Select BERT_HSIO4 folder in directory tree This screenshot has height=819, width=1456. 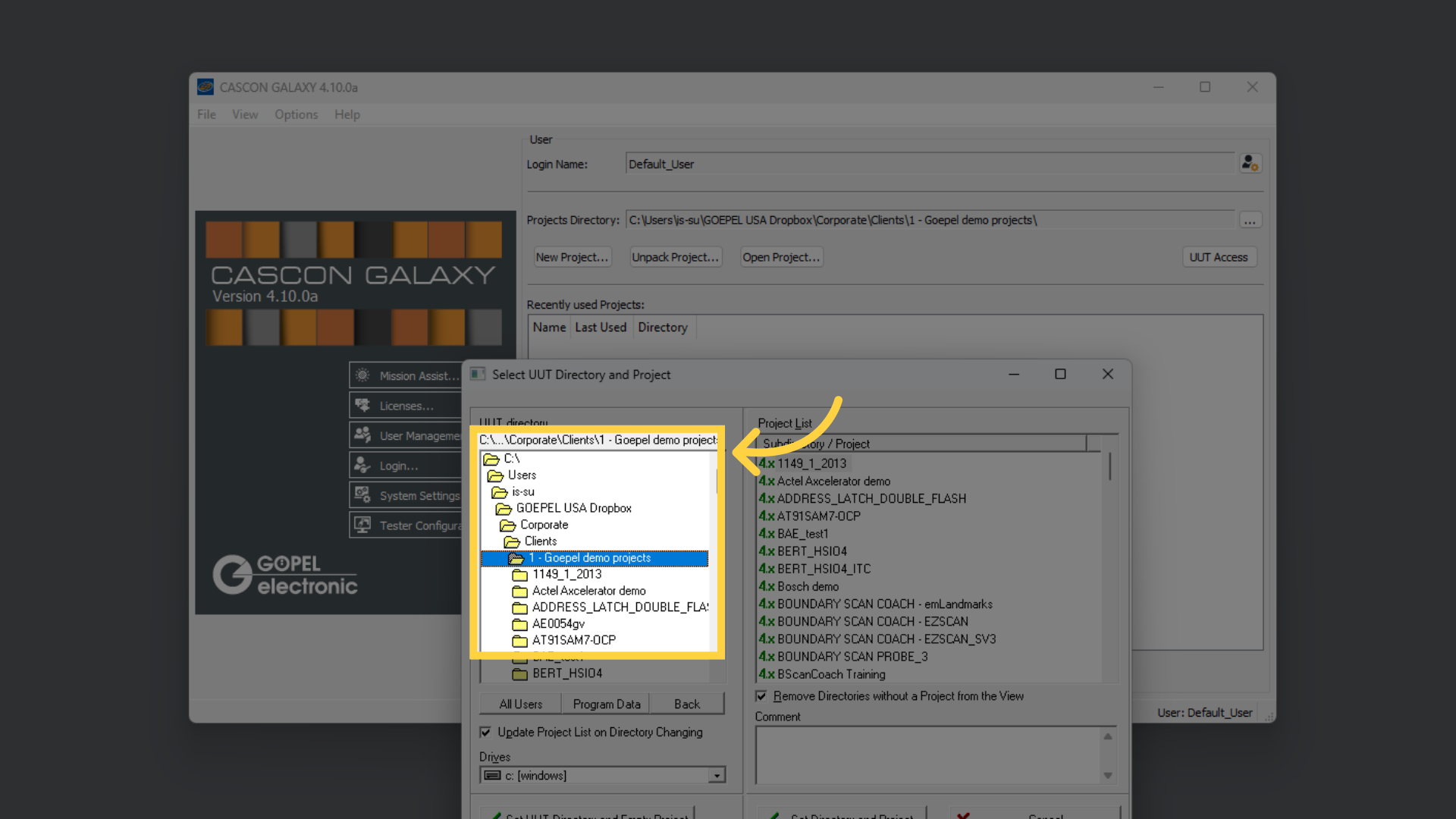[567, 673]
